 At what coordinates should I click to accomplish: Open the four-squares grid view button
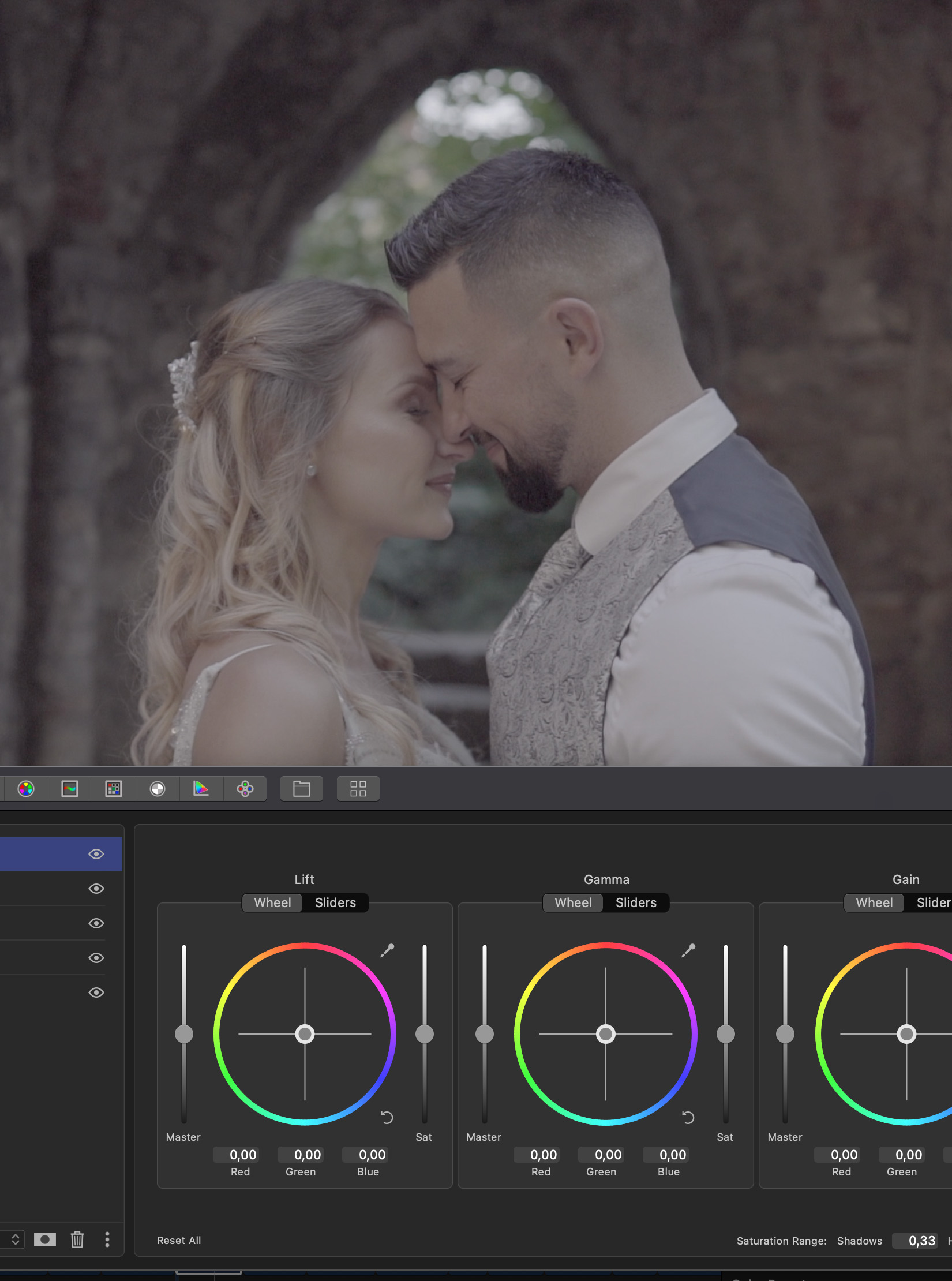(x=358, y=789)
